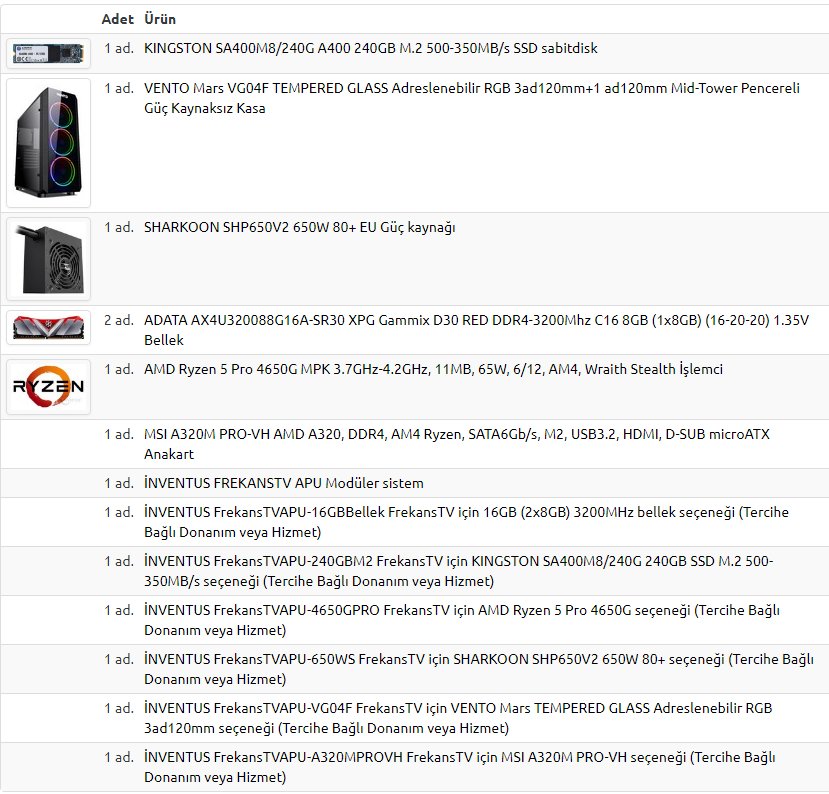Click the ADATA AX4U320088G16A-SR30 XPG Gammix product name
This screenshot has width=829, height=794.
476,330
